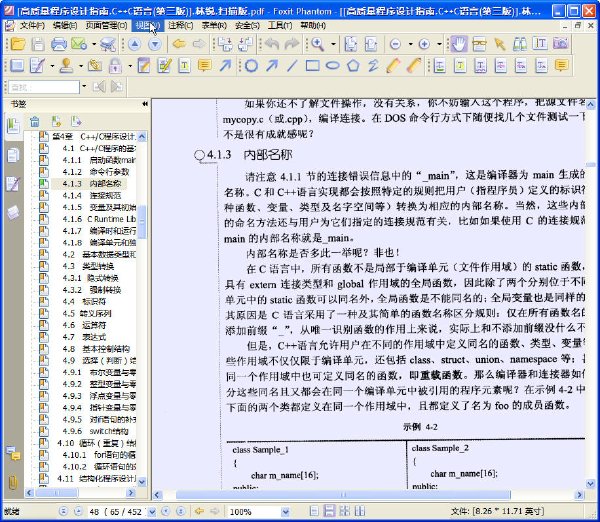Select the stamp tool
Screen dimensions: 600x522
[66, 65]
